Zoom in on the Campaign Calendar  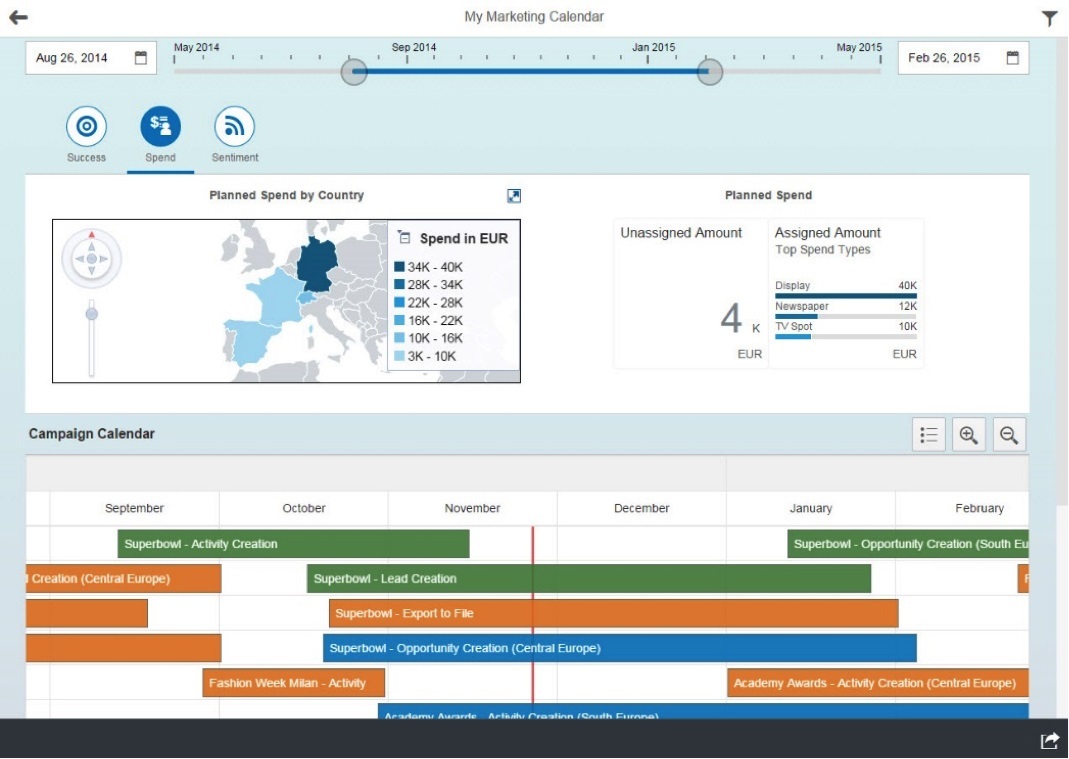pyautogui.click(x=968, y=435)
